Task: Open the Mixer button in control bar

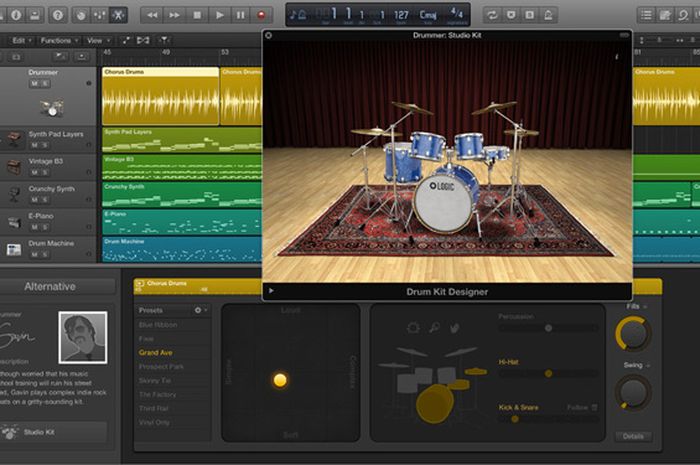Action: pos(100,15)
